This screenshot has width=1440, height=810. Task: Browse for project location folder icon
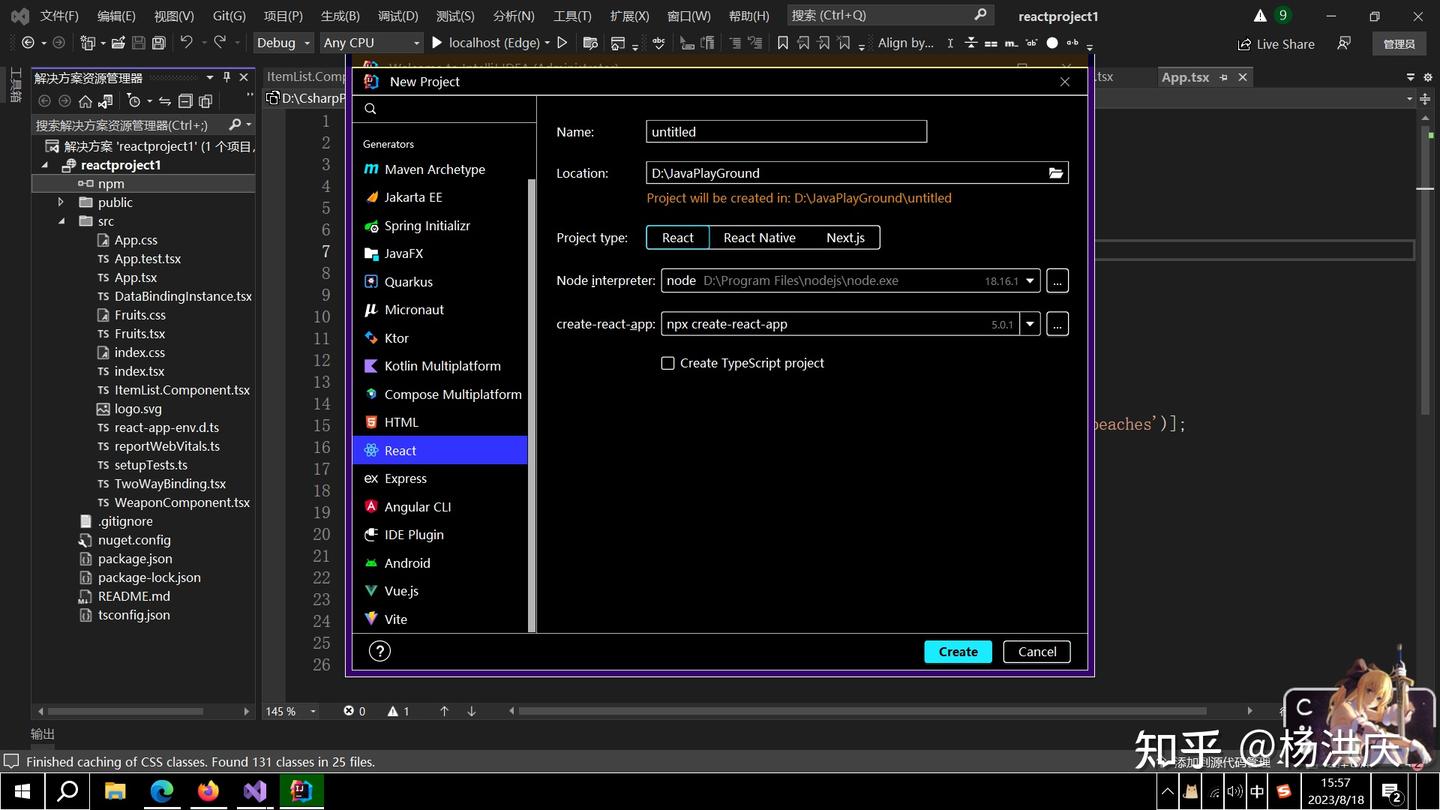[x=1055, y=173]
